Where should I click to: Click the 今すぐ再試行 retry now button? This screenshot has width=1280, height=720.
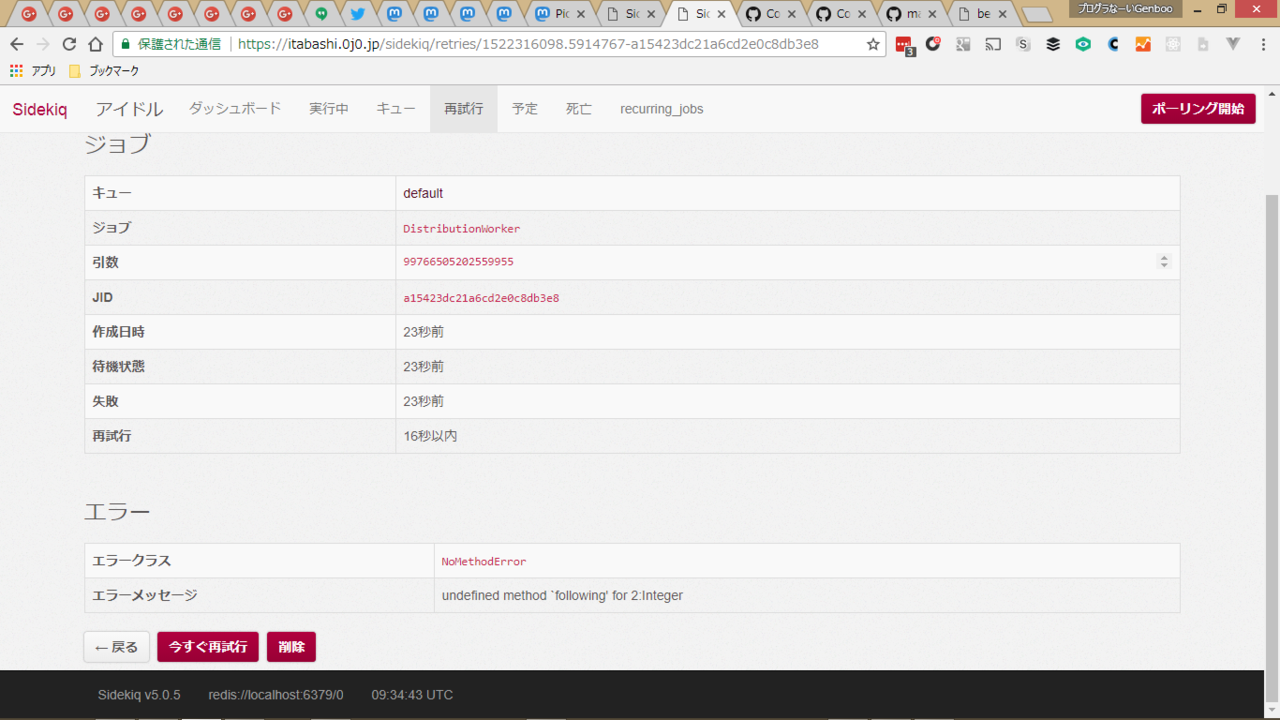tap(208, 647)
